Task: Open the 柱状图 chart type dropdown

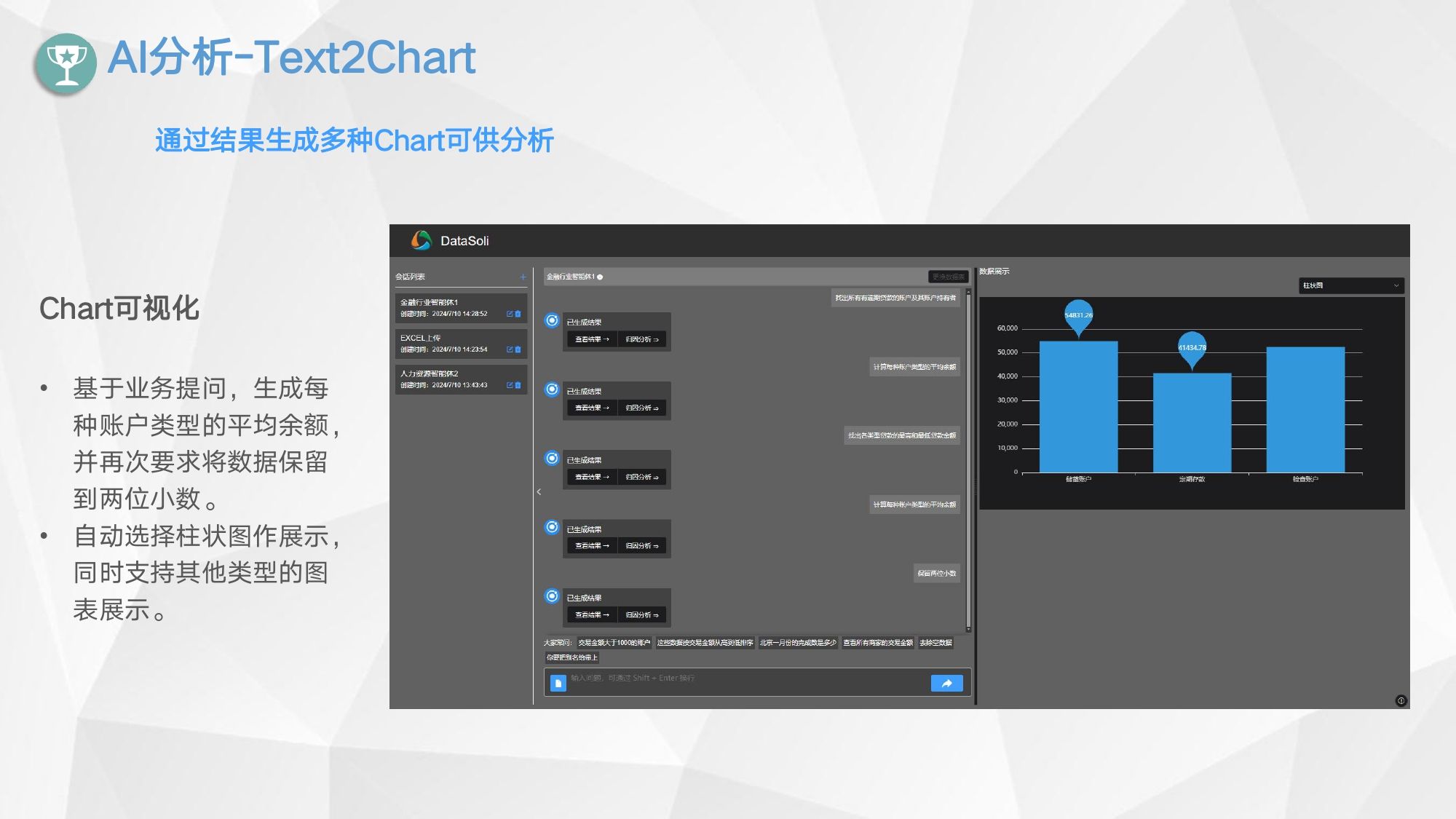Action: [x=1350, y=285]
